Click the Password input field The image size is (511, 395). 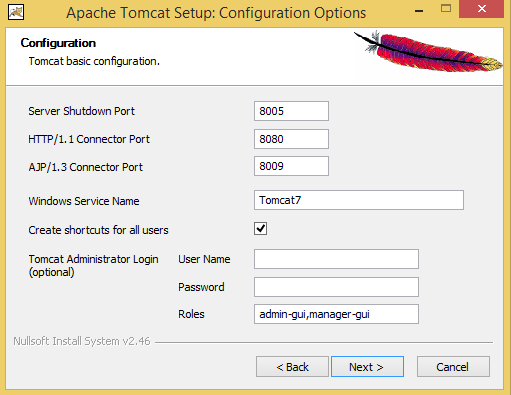[x=336, y=287]
